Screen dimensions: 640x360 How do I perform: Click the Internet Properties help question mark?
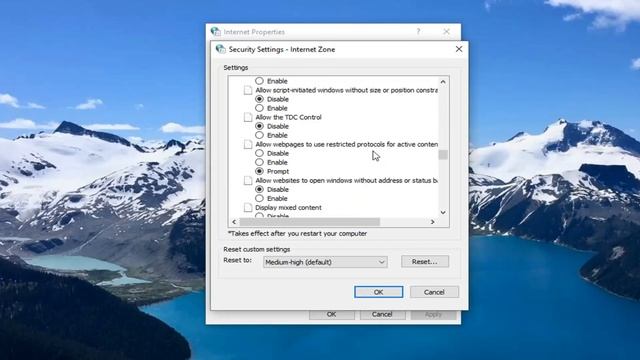point(418,31)
